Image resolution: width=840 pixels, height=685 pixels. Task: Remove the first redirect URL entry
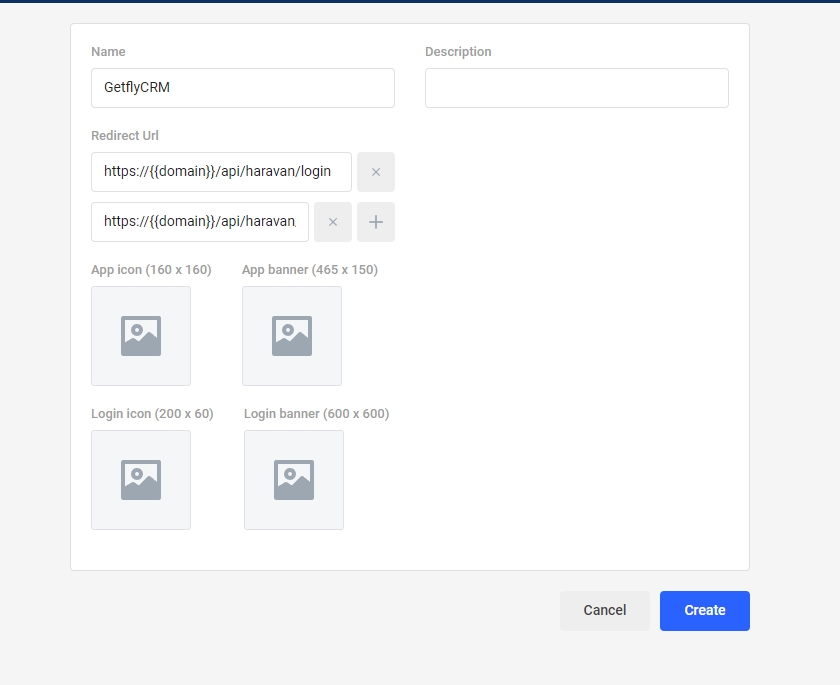[x=376, y=172]
